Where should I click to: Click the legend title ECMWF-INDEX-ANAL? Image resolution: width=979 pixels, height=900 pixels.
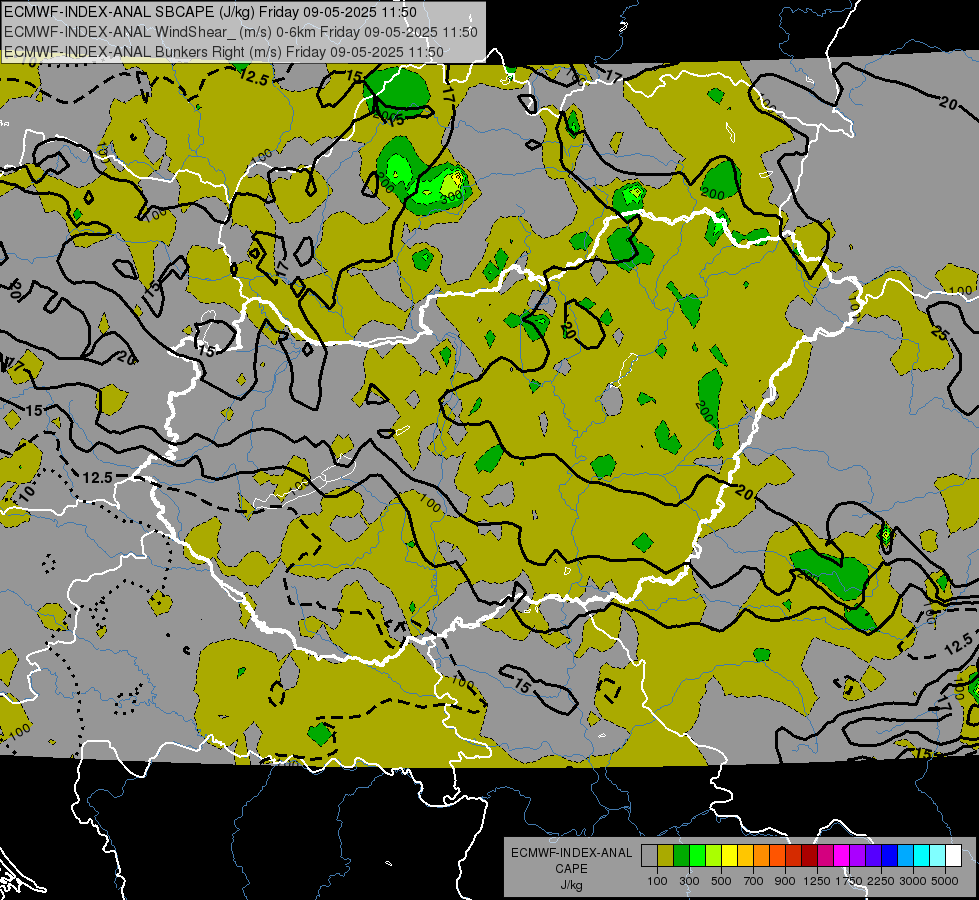tap(571, 853)
